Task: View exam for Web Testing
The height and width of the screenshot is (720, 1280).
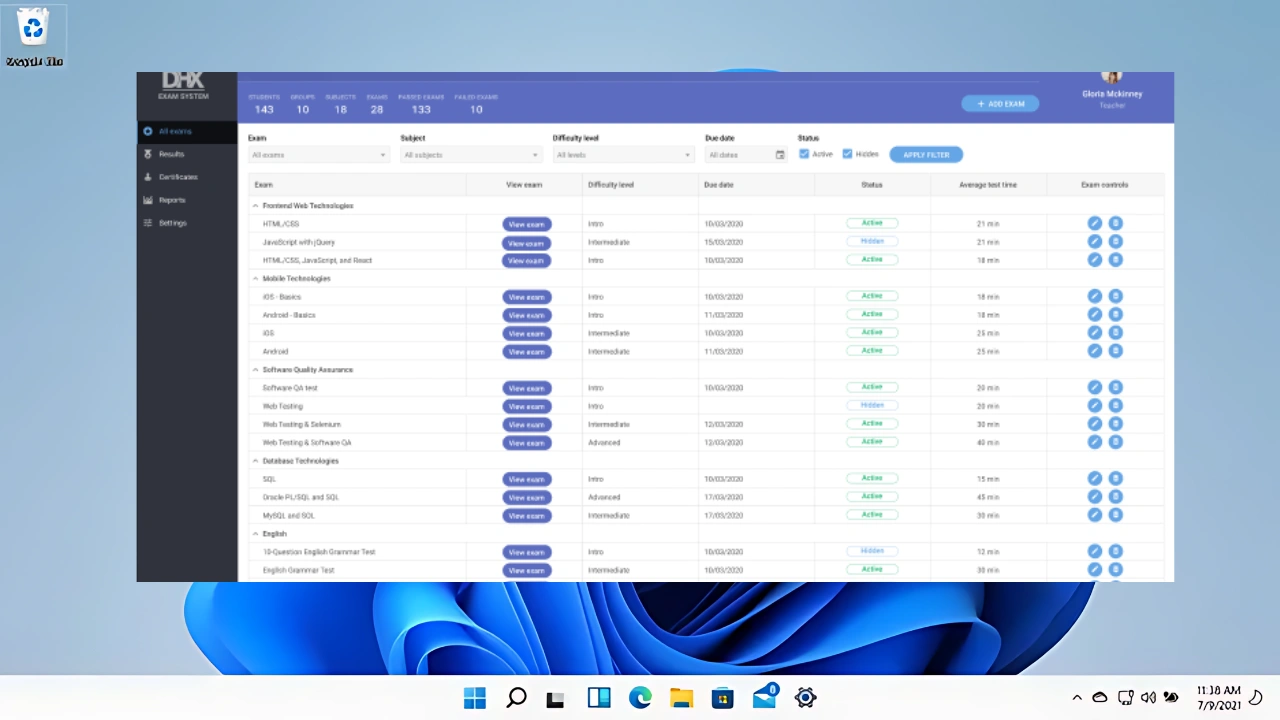Action: coord(527,406)
